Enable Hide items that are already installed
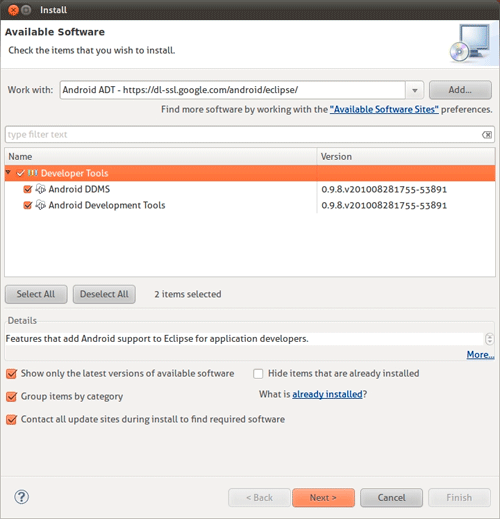500x519 pixels. (x=258, y=374)
